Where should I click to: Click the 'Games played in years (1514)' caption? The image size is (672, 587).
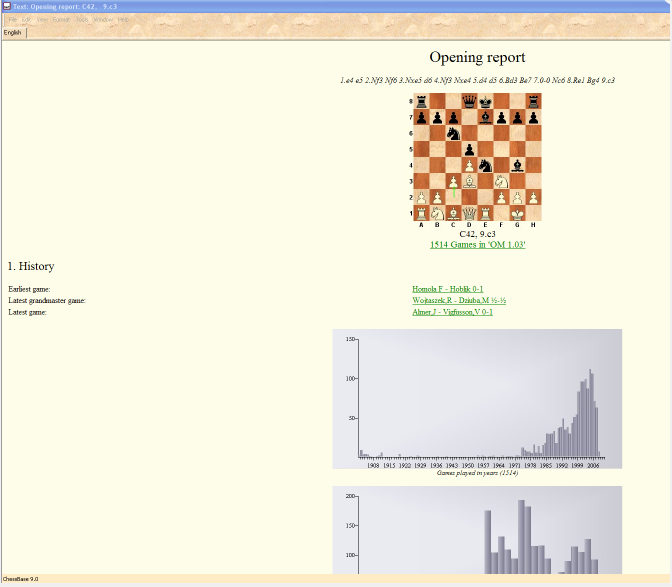point(477,473)
